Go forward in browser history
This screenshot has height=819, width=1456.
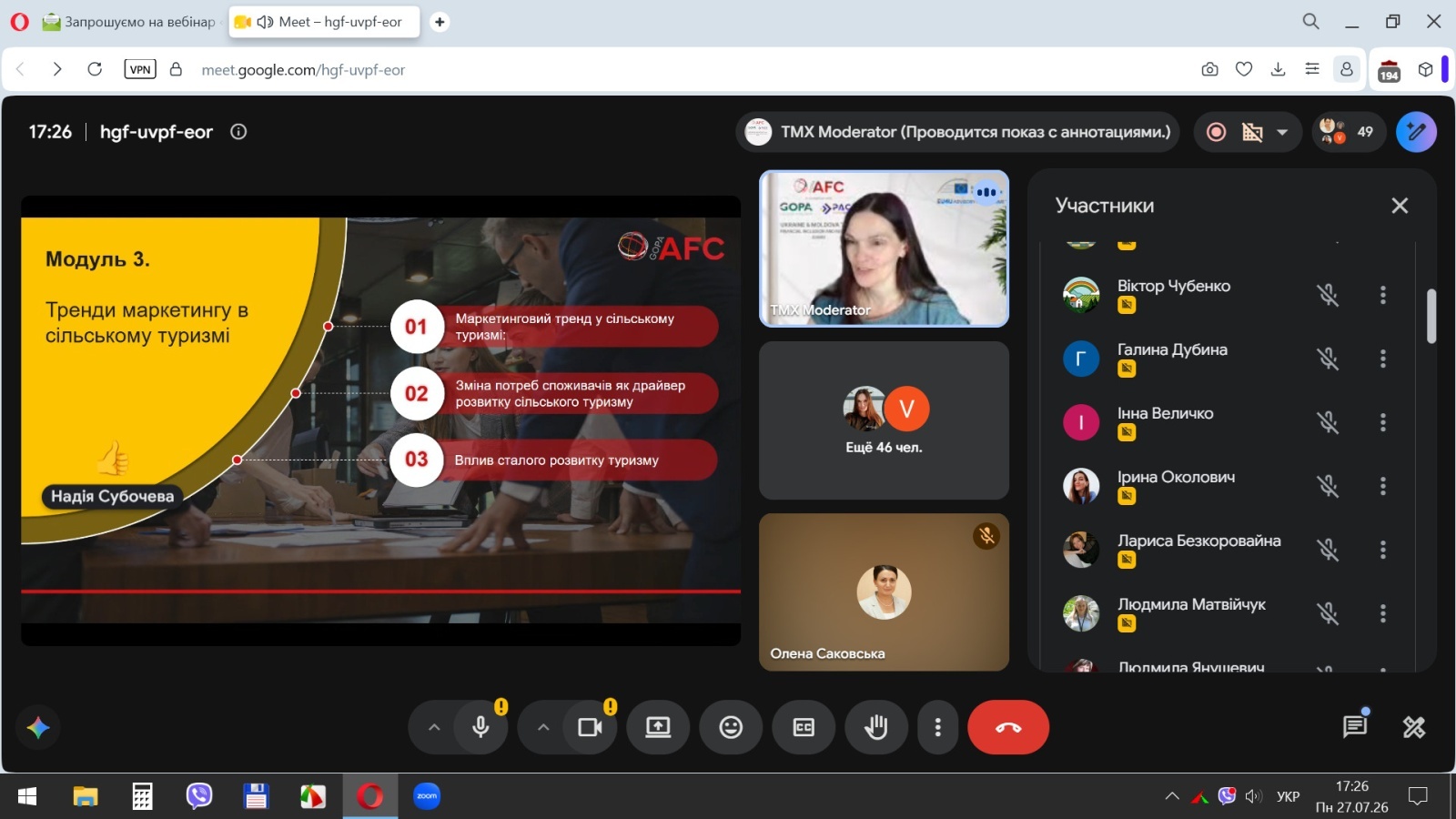pyautogui.click(x=57, y=69)
